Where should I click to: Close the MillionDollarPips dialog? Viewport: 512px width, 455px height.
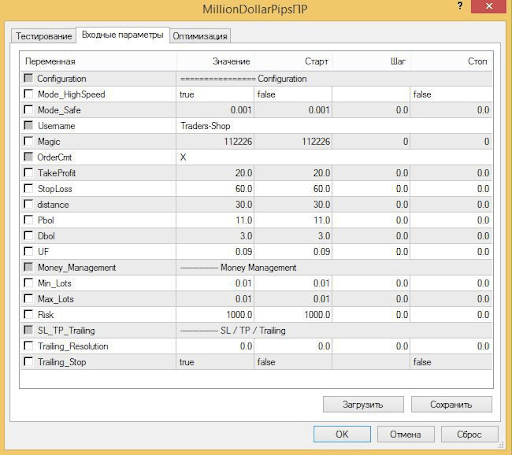(x=489, y=6)
